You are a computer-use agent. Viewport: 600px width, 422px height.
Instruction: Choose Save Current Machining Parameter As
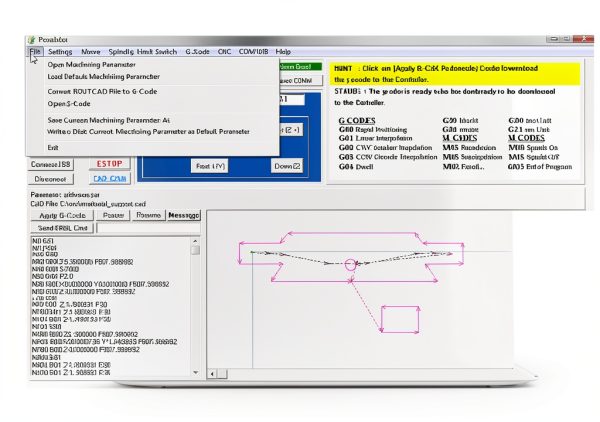click(x=108, y=120)
